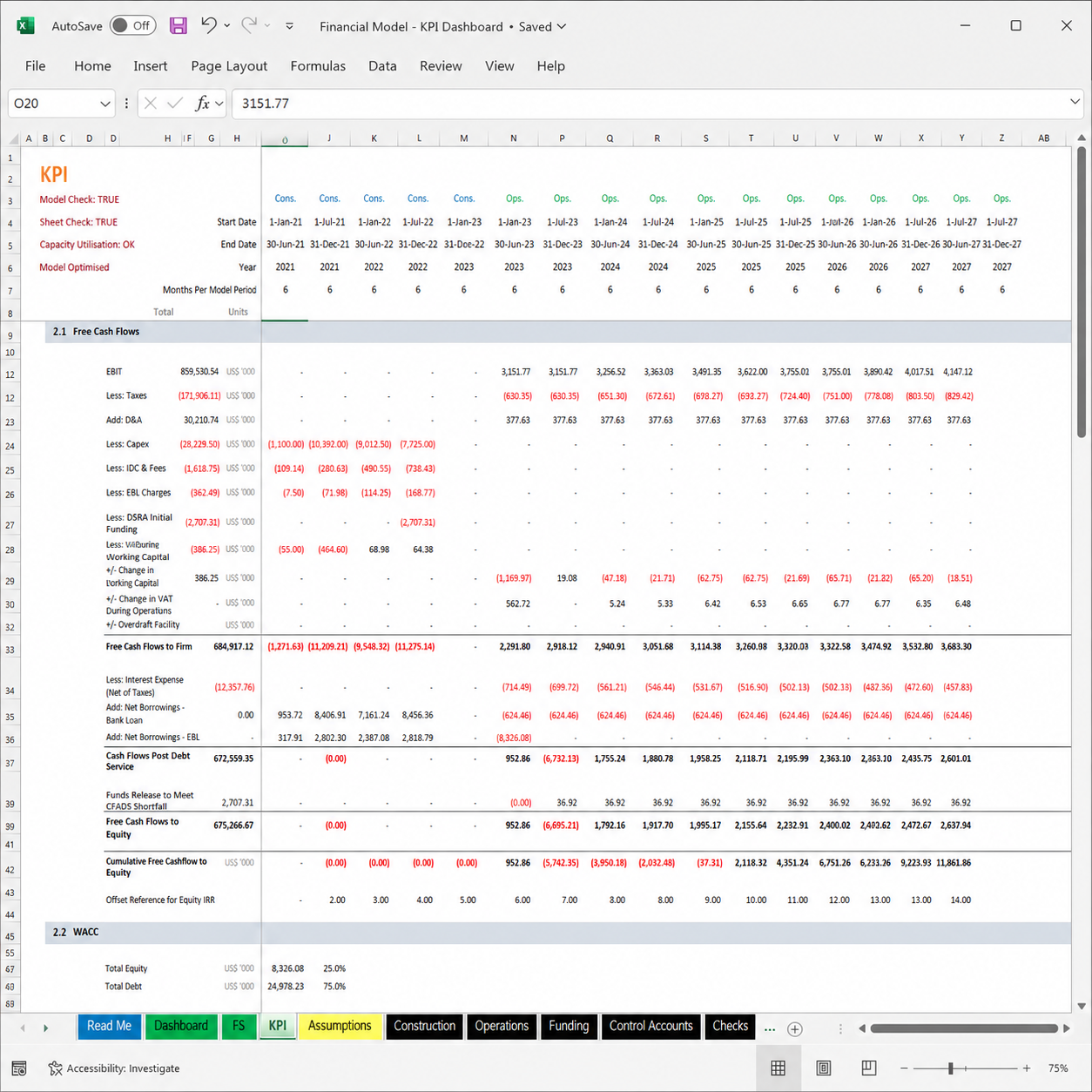
Task: Expand the formula bar chevron
Action: (1075, 102)
